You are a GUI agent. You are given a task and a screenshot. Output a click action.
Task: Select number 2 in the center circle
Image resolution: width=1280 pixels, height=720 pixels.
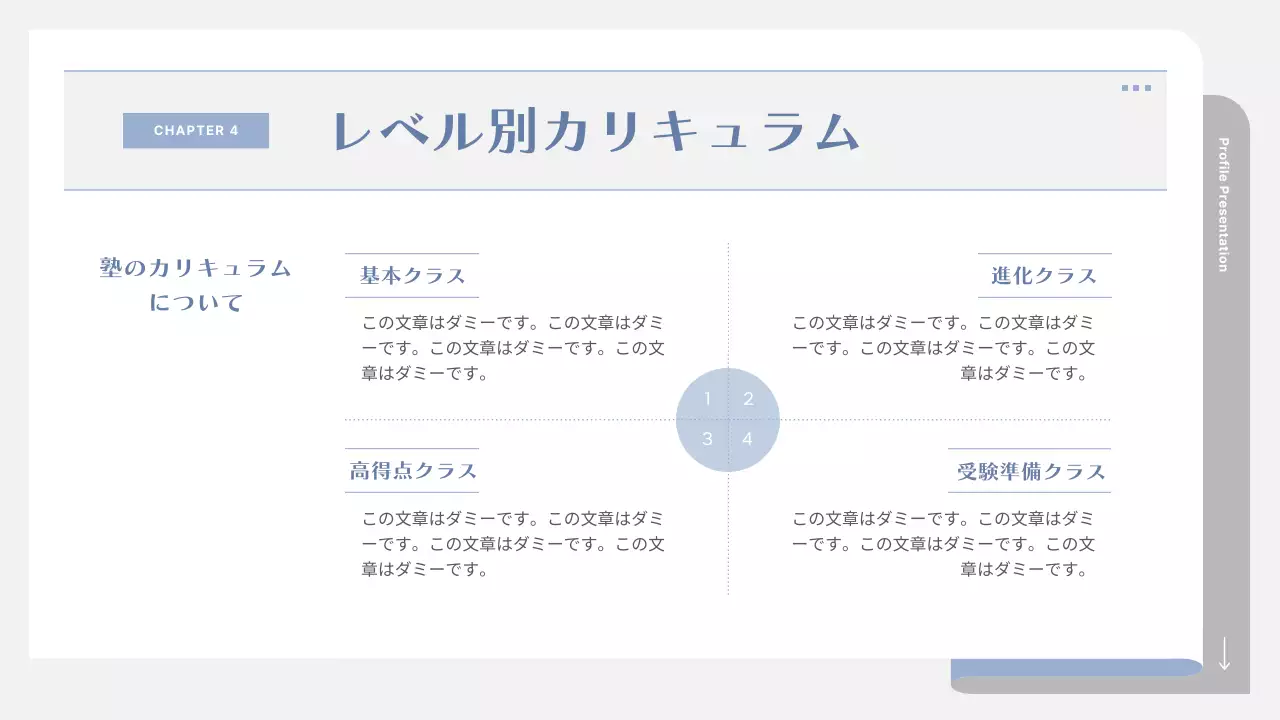coord(748,398)
